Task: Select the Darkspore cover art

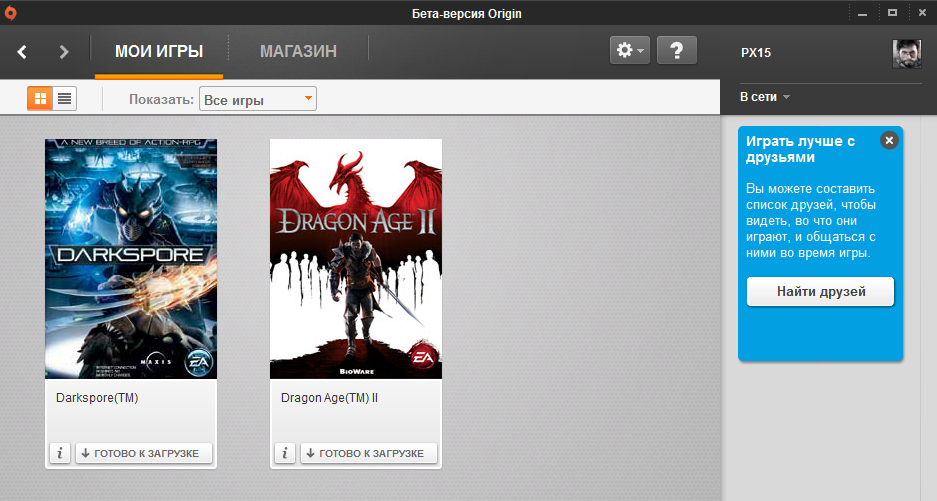Action: click(131, 259)
